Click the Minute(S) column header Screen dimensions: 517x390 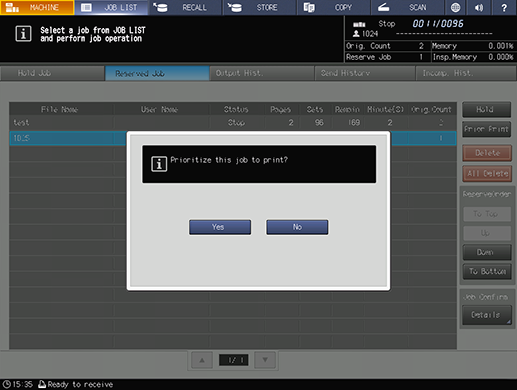point(386,109)
